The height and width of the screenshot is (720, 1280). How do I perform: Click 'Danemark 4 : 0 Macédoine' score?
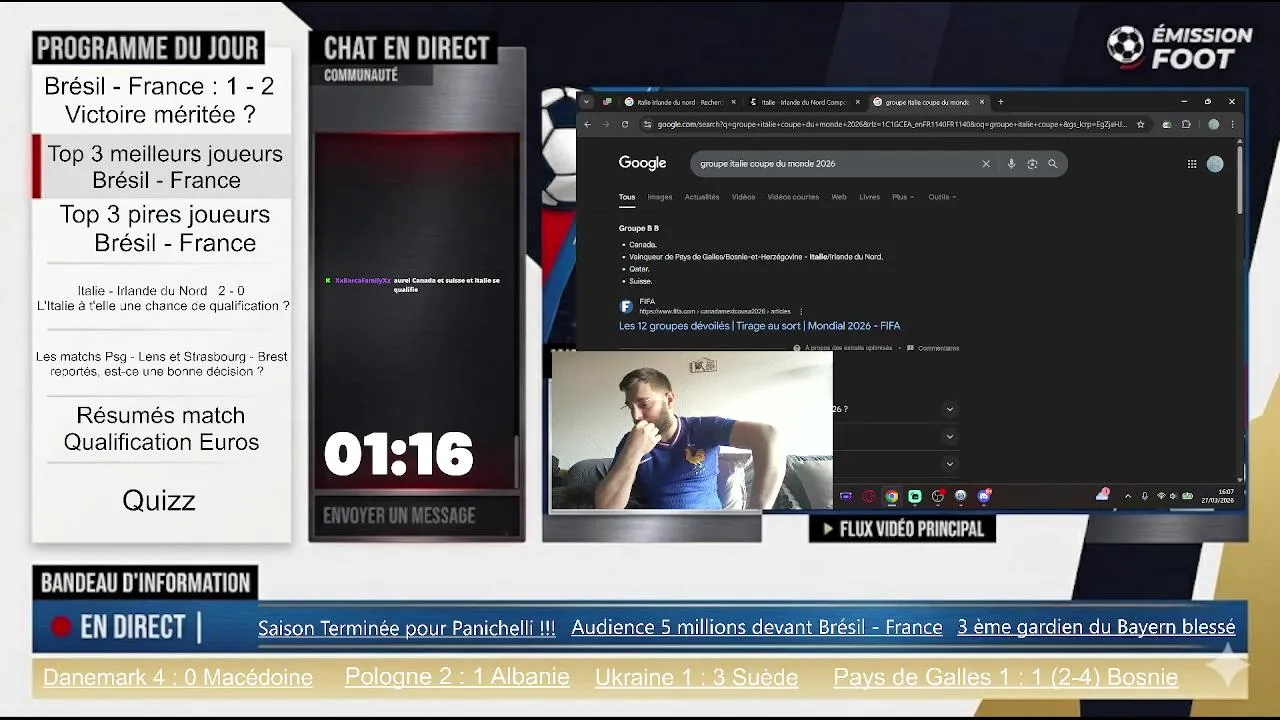pos(178,677)
